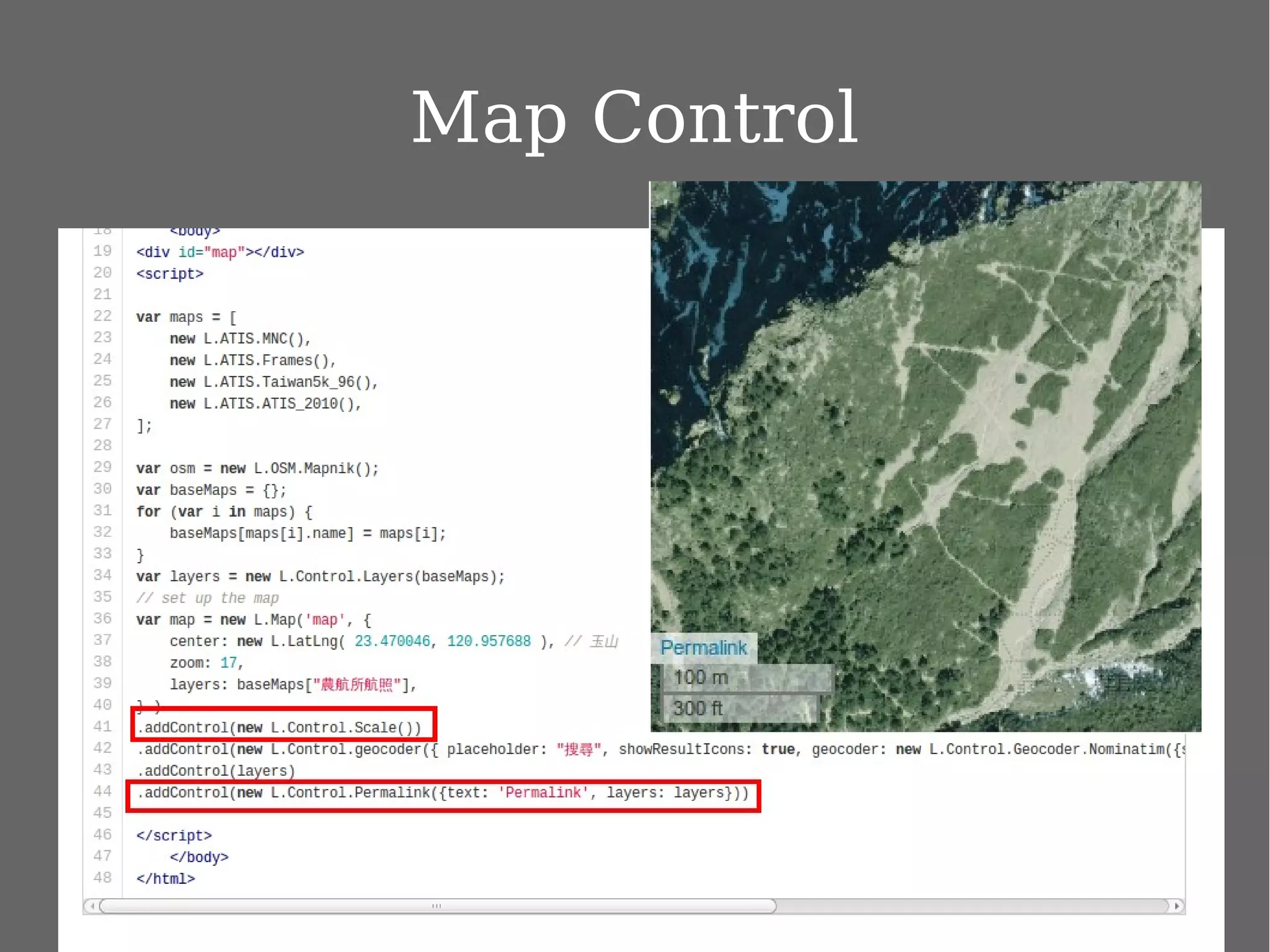The image size is (1270, 952).
Task: Click the aerial map image
Action: tap(925, 456)
